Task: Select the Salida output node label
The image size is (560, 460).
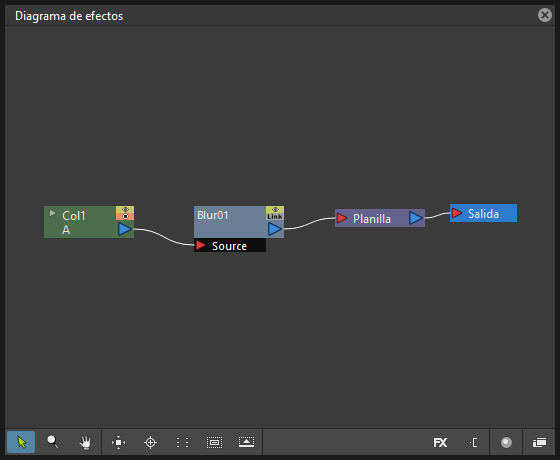Action: (483, 214)
